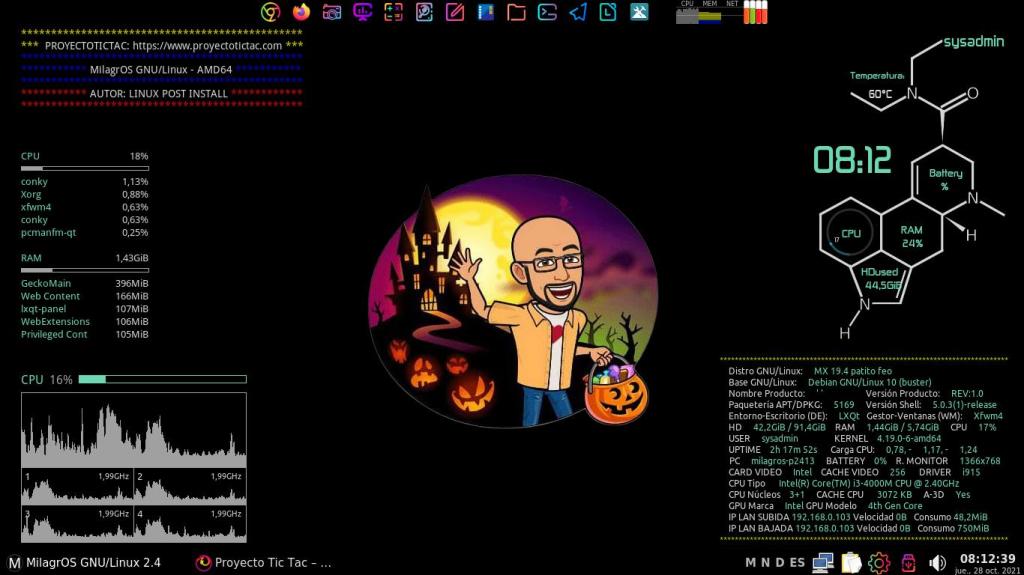This screenshot has height=575, width=1024.
Task: Open Firefox from the top dock
Action: pyautogui.click(x=301, y=12)
